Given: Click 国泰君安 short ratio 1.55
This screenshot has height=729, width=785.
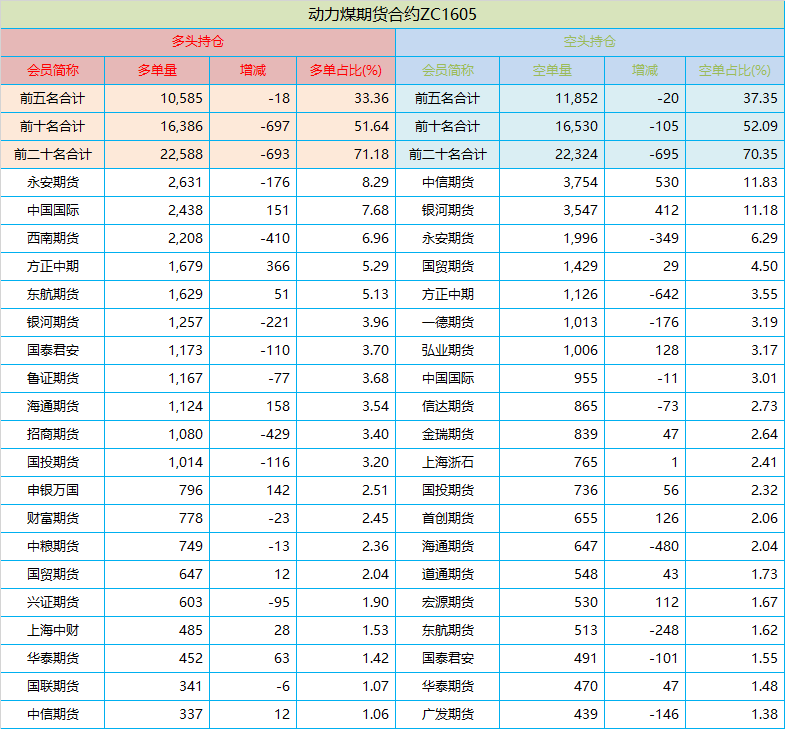Looking at the screenshot, I should [764, 658].
